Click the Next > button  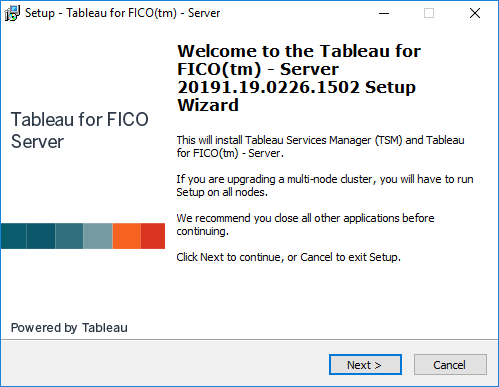tap(365, 365)
